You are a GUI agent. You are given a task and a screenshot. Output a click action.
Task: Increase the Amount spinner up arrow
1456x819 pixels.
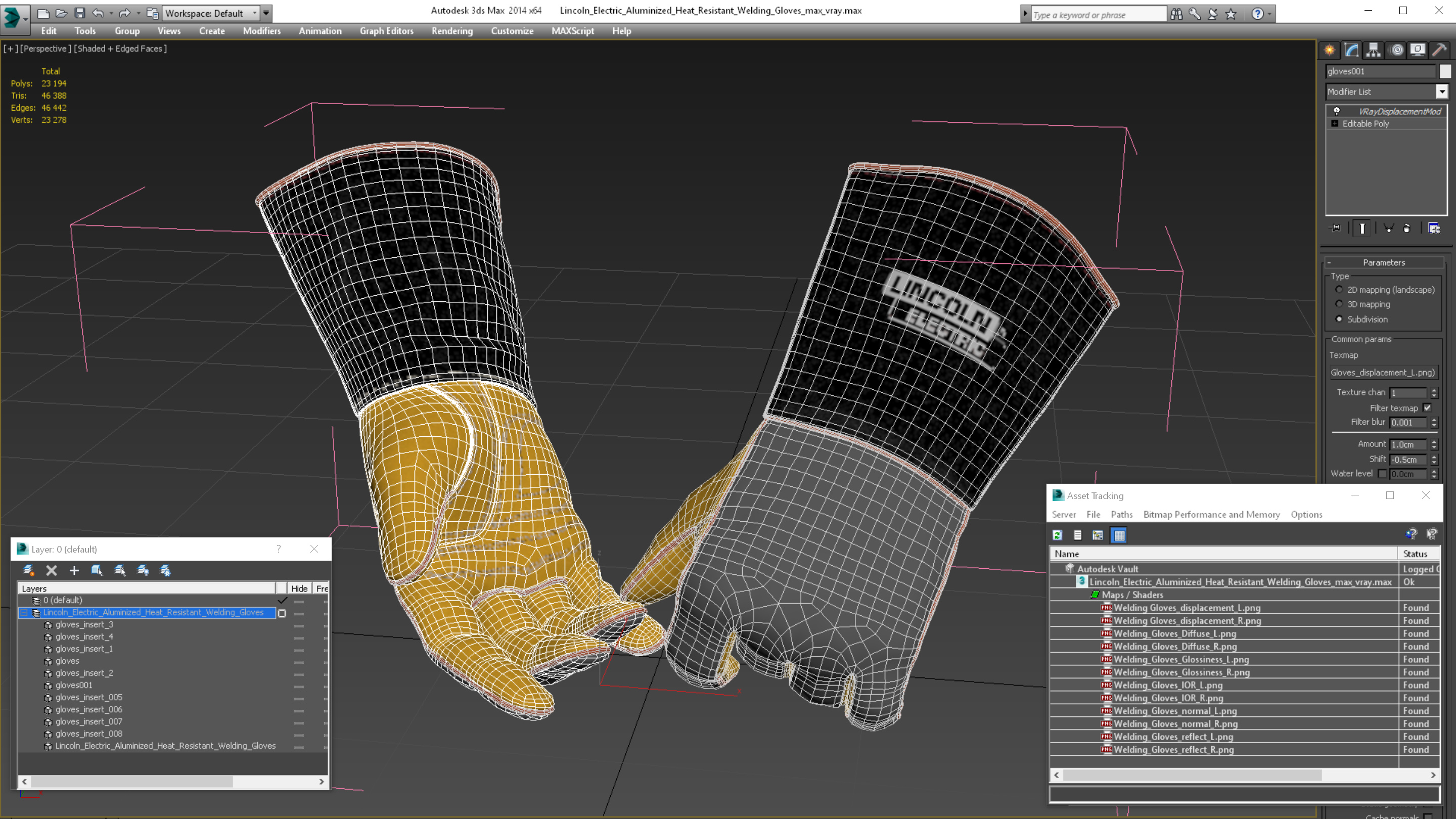click(x=1434, y=441)
